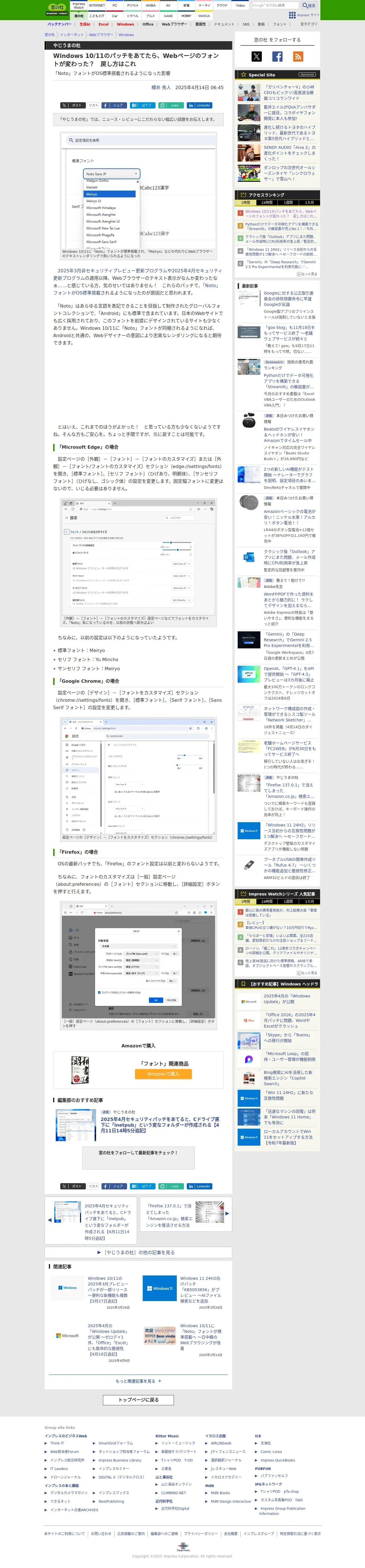Open the Windows 11 blue logo thumbnail
The image size is (365, 1568).
160,1288
